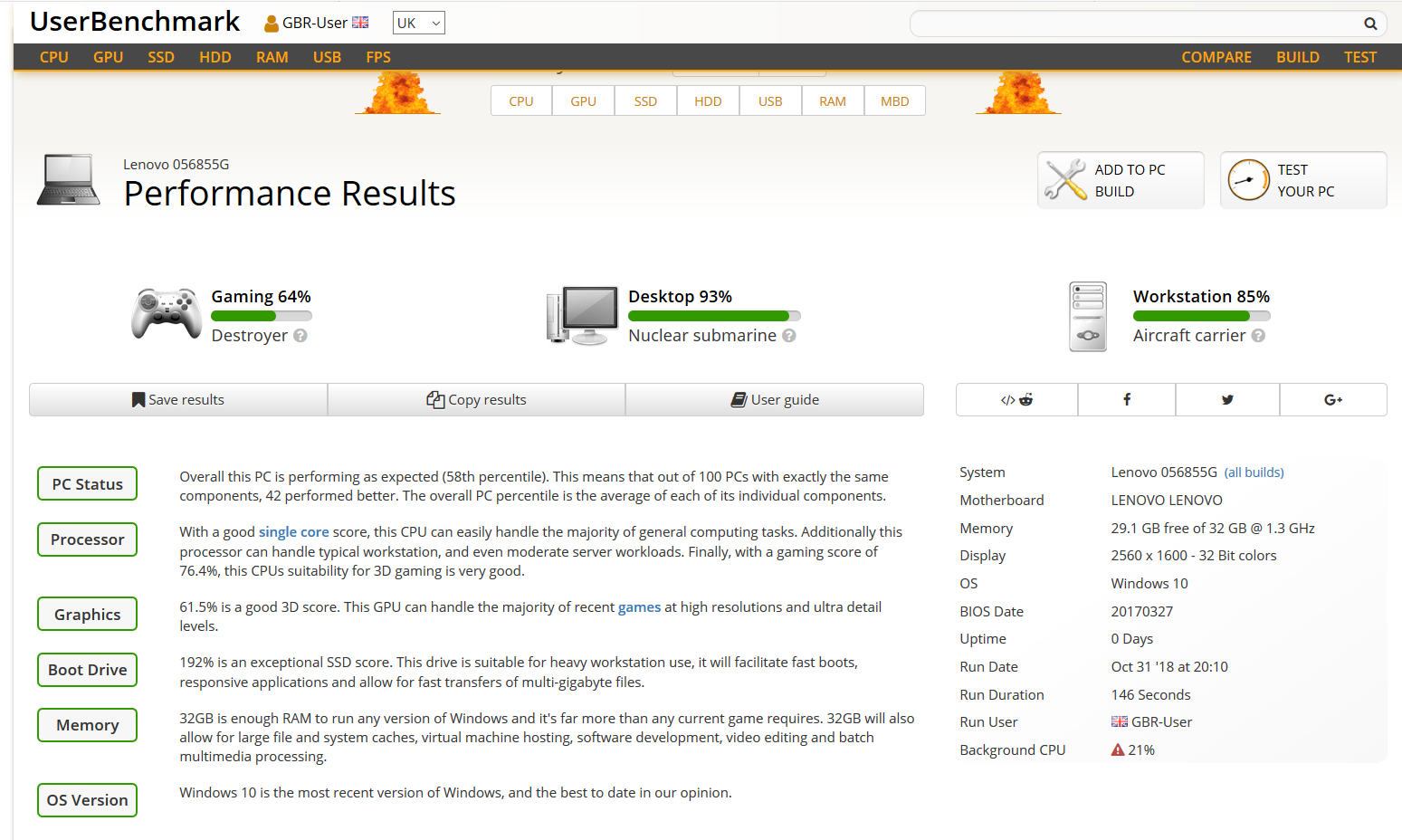Click the Graphics button
The height and width of the screenshot is (840, 1402).
click(87, 615)
